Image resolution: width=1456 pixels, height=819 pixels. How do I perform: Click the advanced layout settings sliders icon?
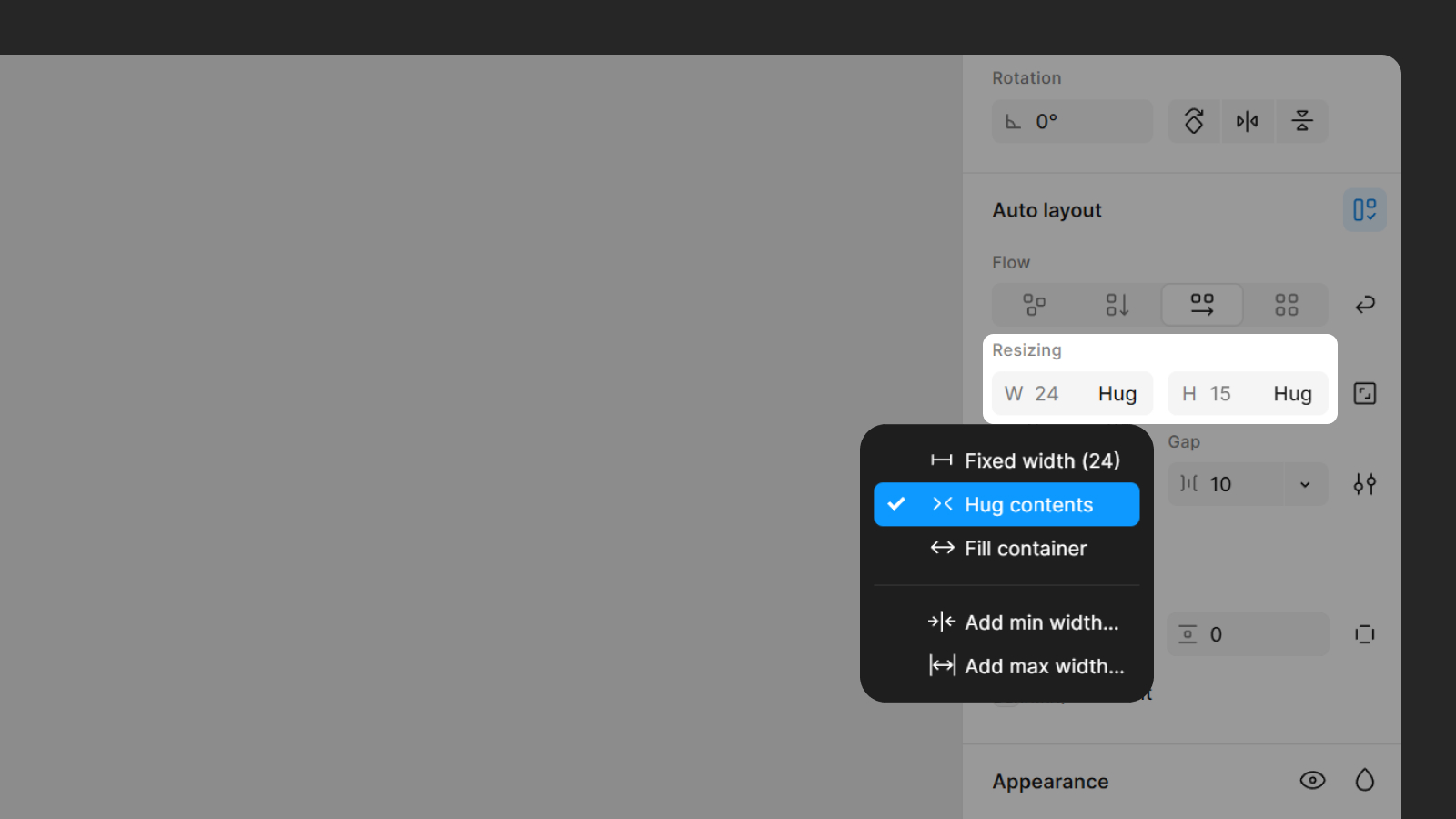[x=1364, y=484]
